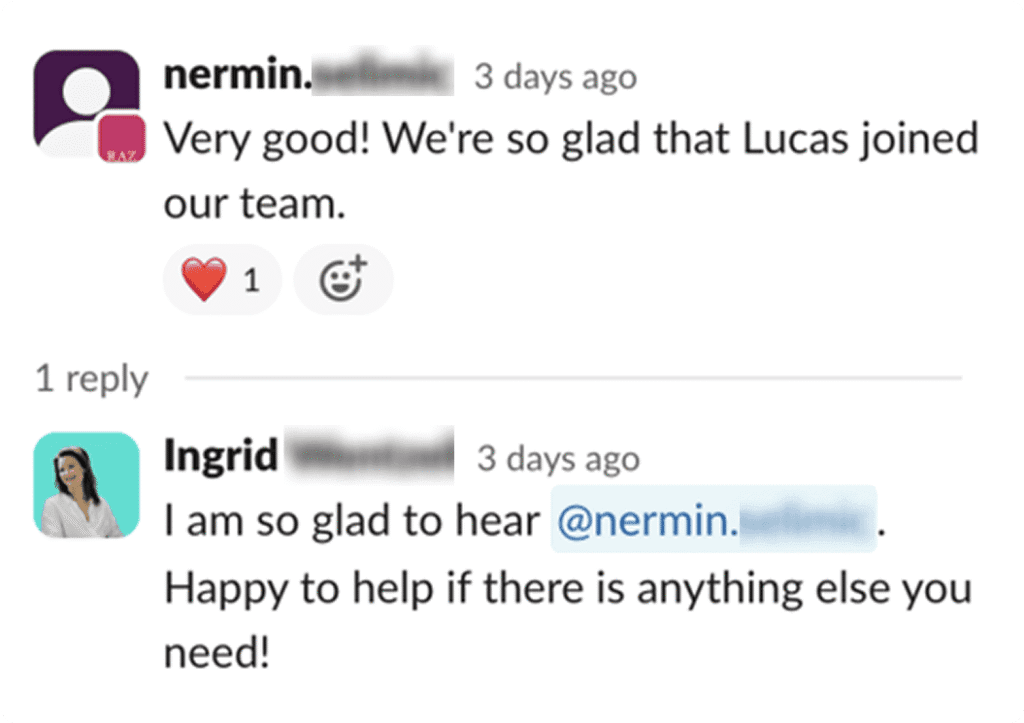The width and height of the screenshot is (1024, 723).
Task: Open timestamp on nermin's message
Action: (x=555, y=77)
